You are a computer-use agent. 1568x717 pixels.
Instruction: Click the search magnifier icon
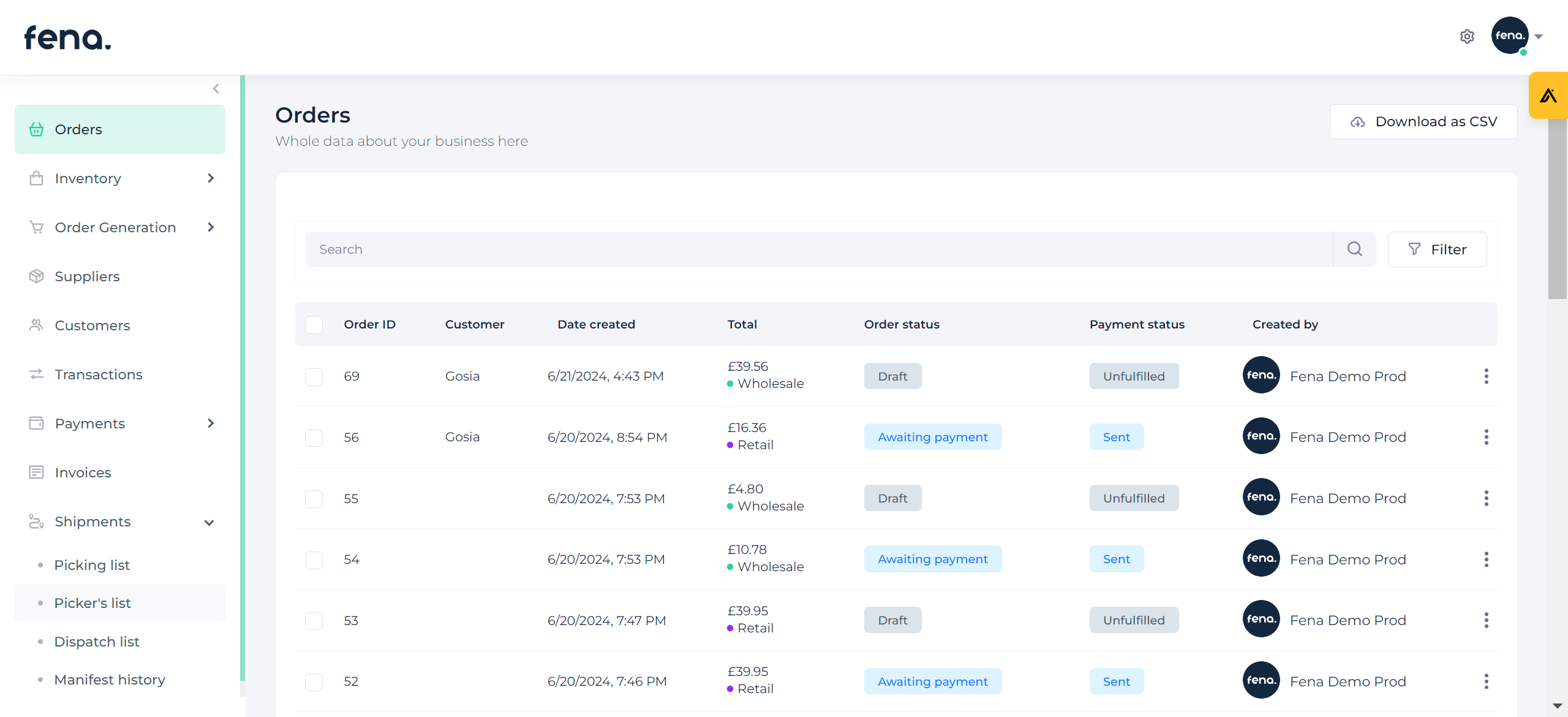tap(1354, 249)
